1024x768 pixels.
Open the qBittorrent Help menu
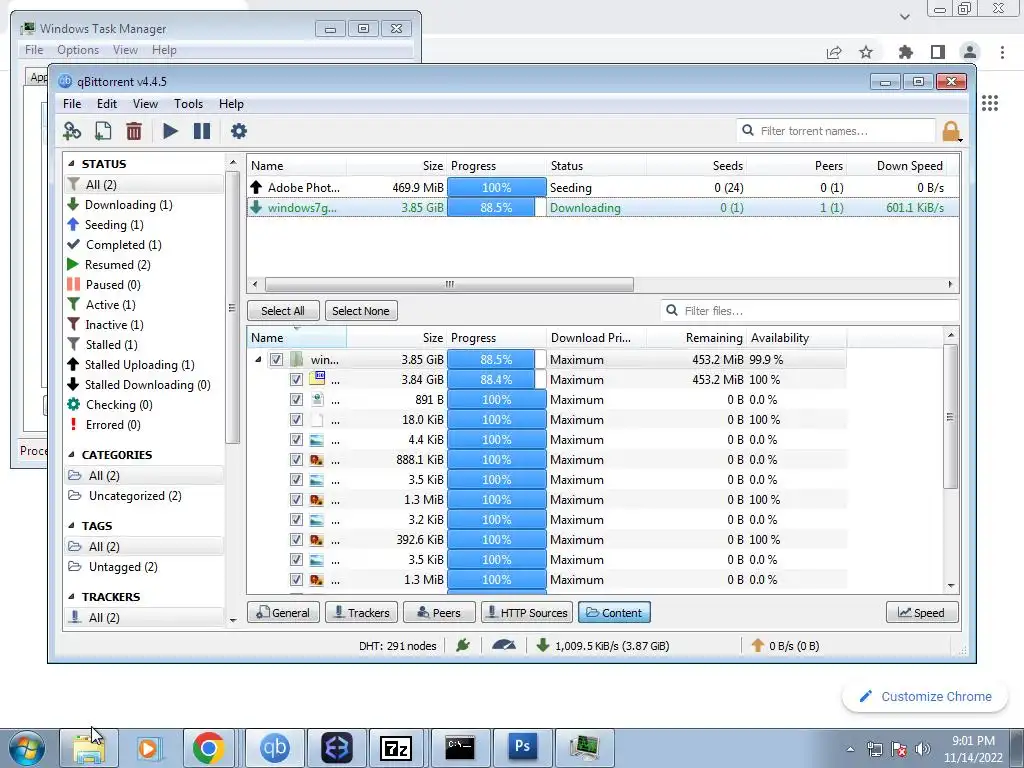(x=231, y=104)
